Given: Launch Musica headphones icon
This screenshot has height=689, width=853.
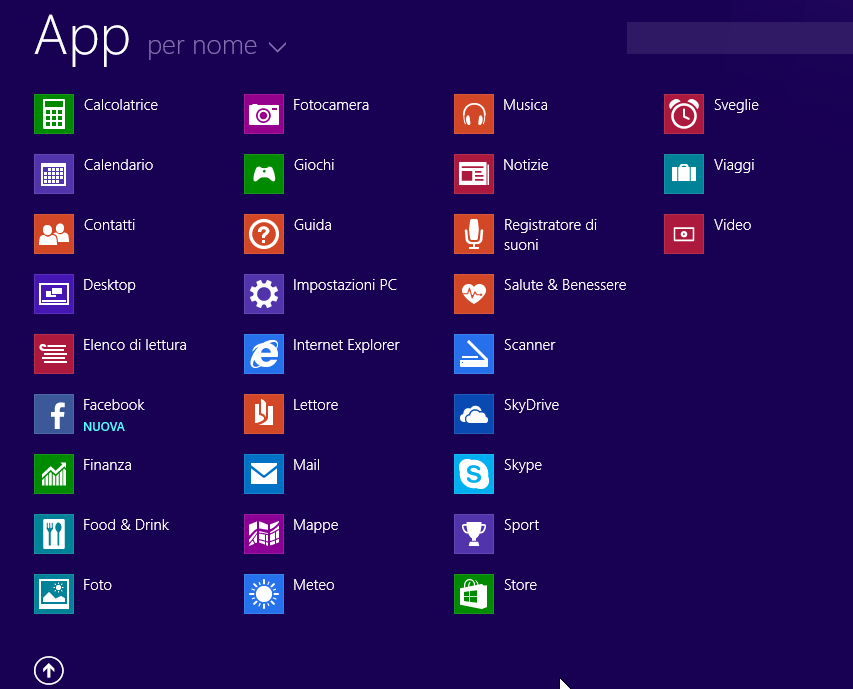Looking at the screenshot, I should (474, 114).
